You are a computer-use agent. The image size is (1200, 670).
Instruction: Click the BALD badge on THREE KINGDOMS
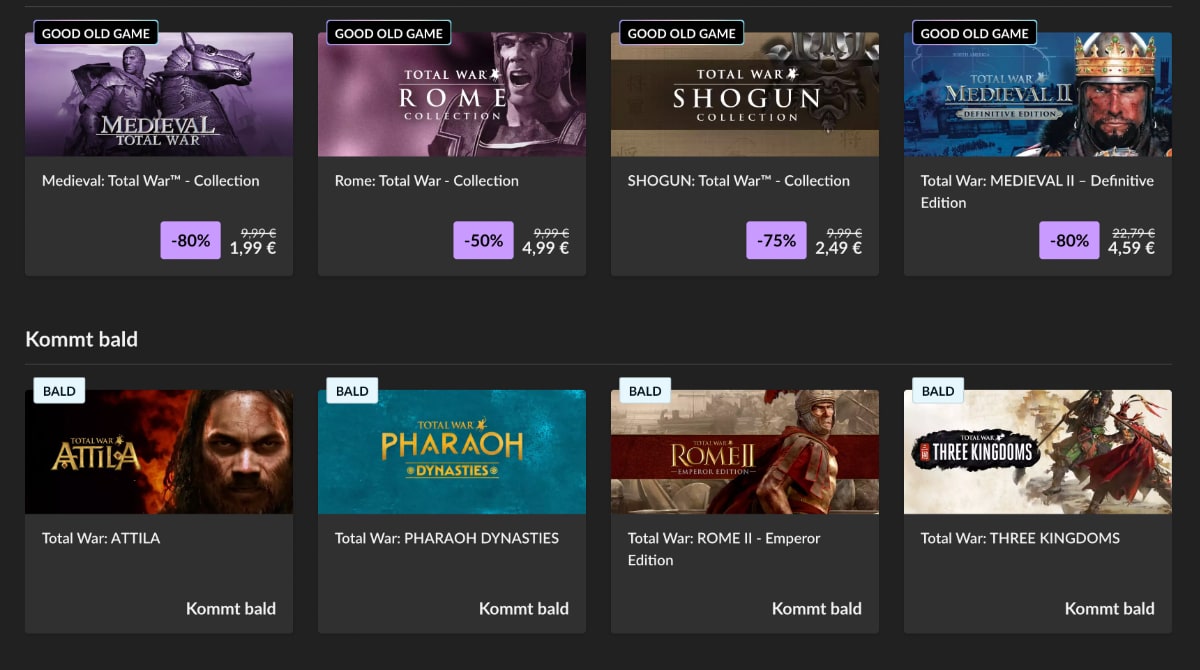pos(937,391)
